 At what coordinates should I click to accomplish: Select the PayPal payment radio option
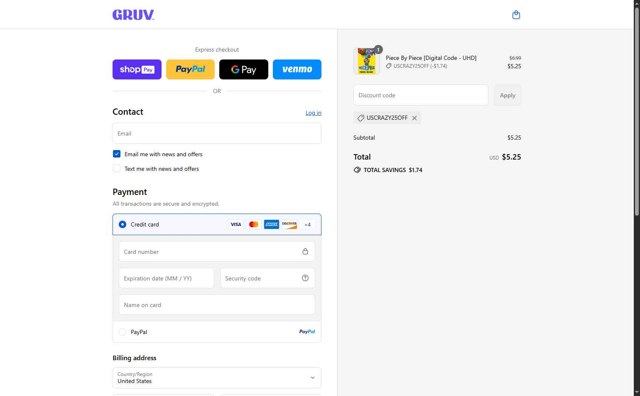click(x=122, y=332)
